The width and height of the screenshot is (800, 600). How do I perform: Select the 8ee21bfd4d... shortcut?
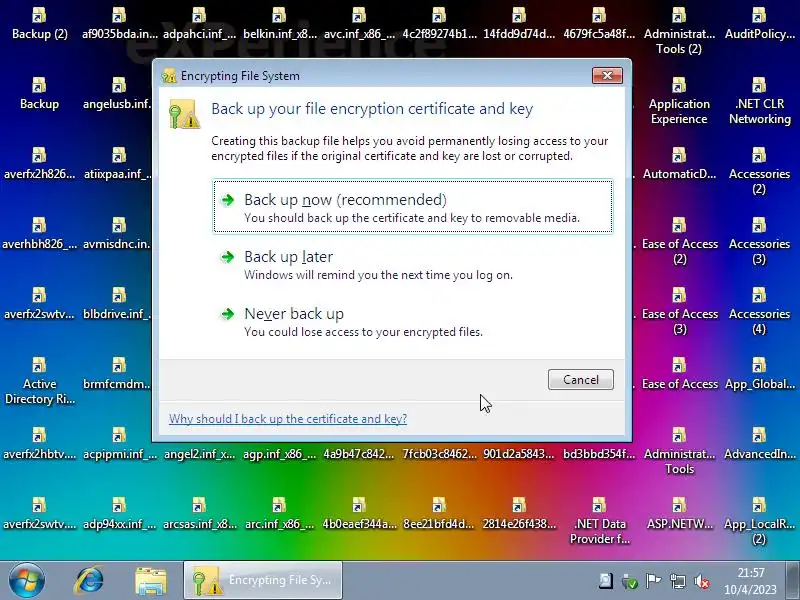pyautogui.click(x=439, y=513)
